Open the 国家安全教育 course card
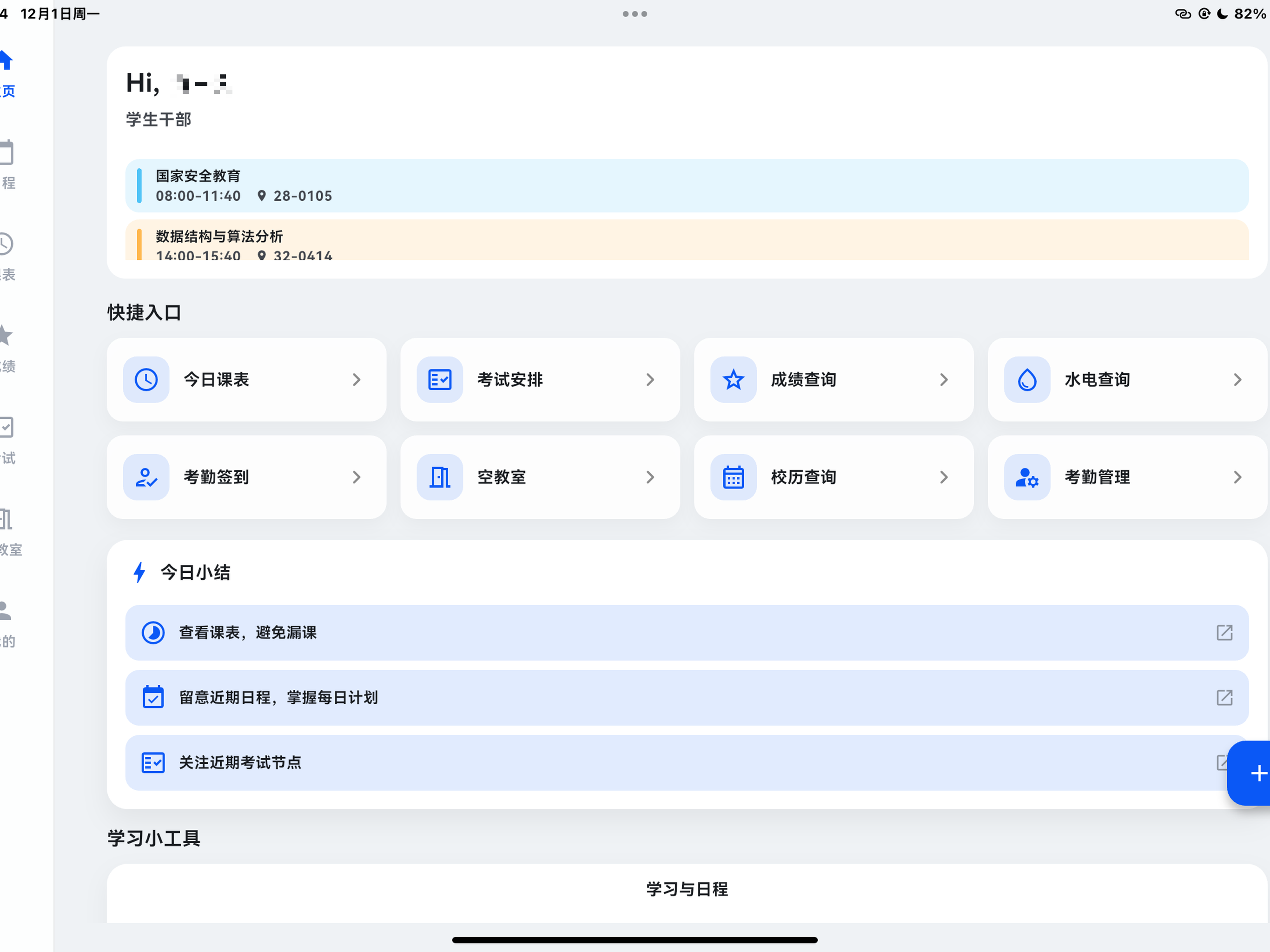Image resolution: width=1270 pixels, height=952 pixels. [687, 185]
